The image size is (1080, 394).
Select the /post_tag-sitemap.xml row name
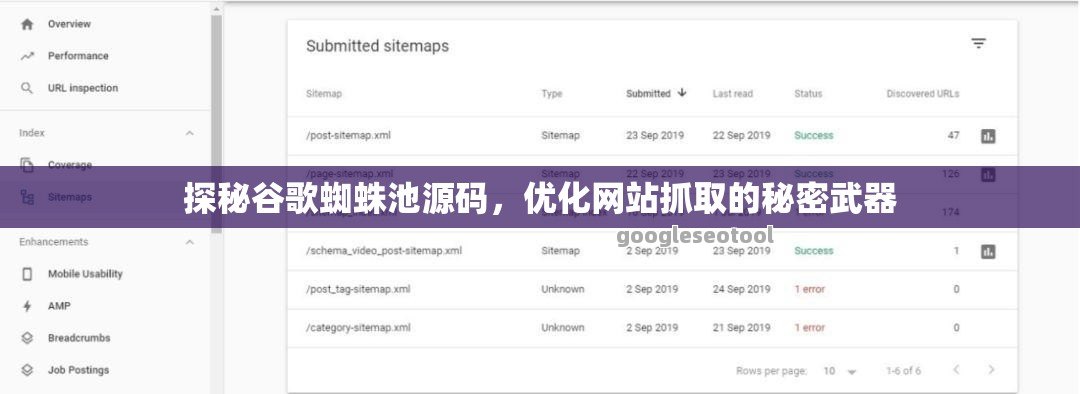coord(358,289)
